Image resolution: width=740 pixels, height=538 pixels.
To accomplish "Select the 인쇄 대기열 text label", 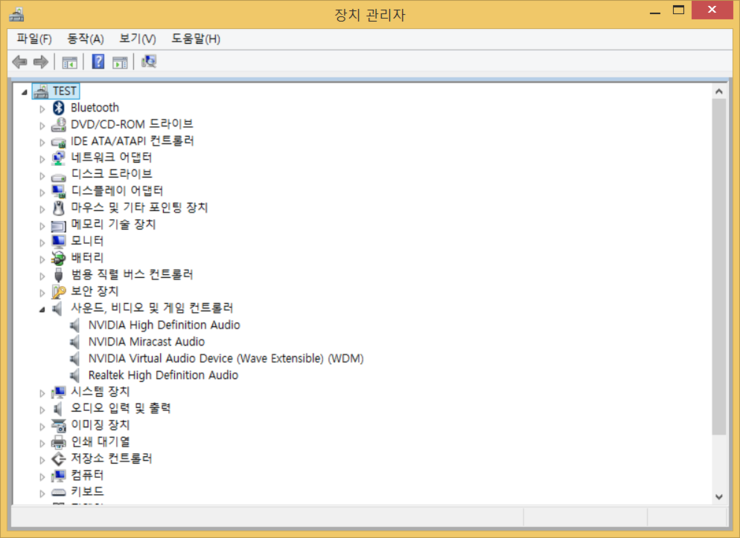I will pyautogui.click(x=100, y=442).
